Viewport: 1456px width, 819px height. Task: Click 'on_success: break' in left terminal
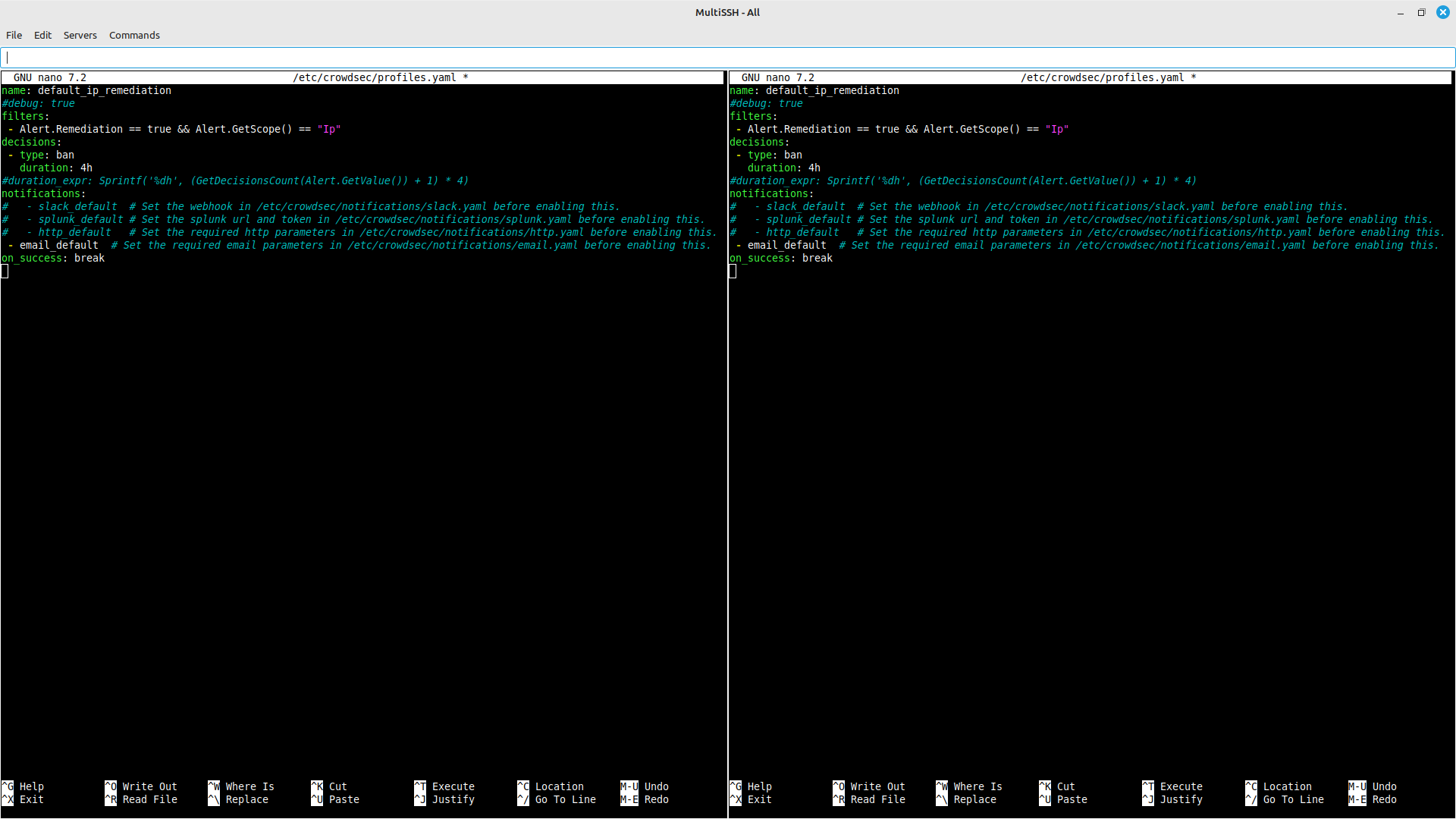[53, 258]
